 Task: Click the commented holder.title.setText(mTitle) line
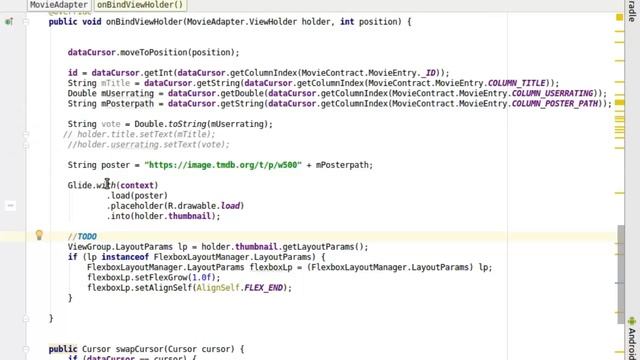tap(139, 134)
